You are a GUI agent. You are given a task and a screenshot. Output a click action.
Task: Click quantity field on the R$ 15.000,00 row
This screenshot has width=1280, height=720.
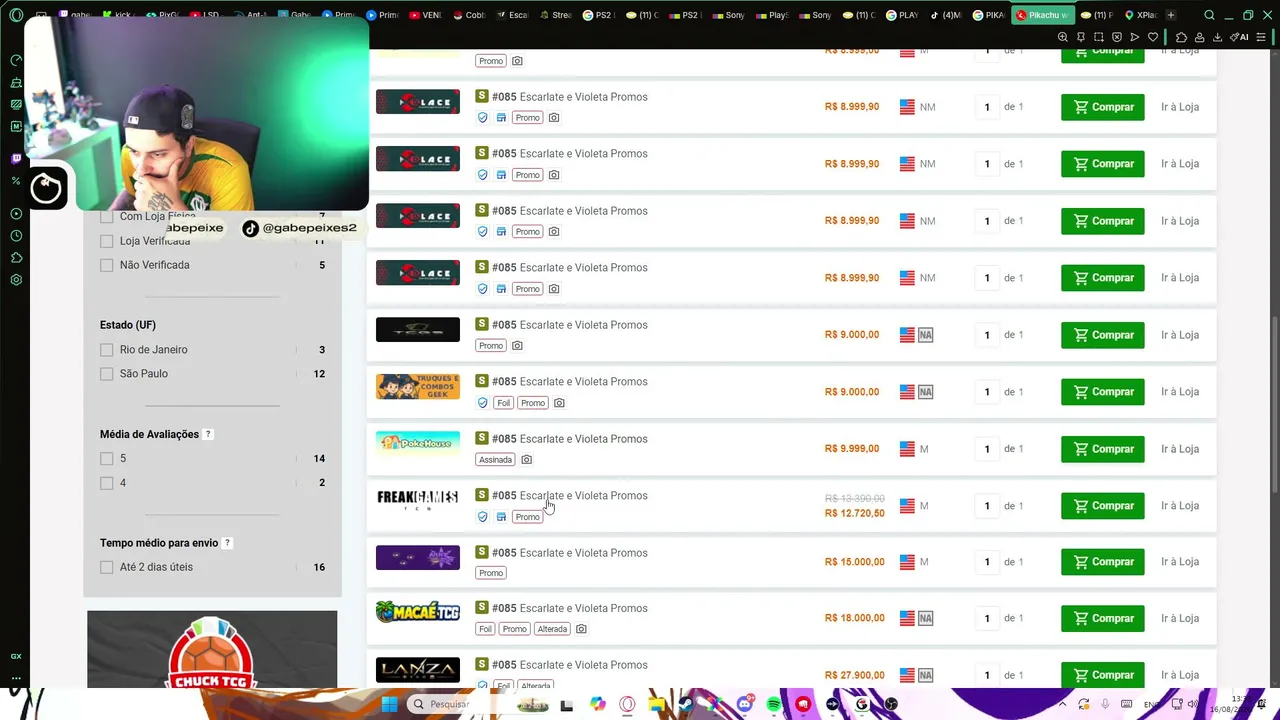[x=987, y=562]
